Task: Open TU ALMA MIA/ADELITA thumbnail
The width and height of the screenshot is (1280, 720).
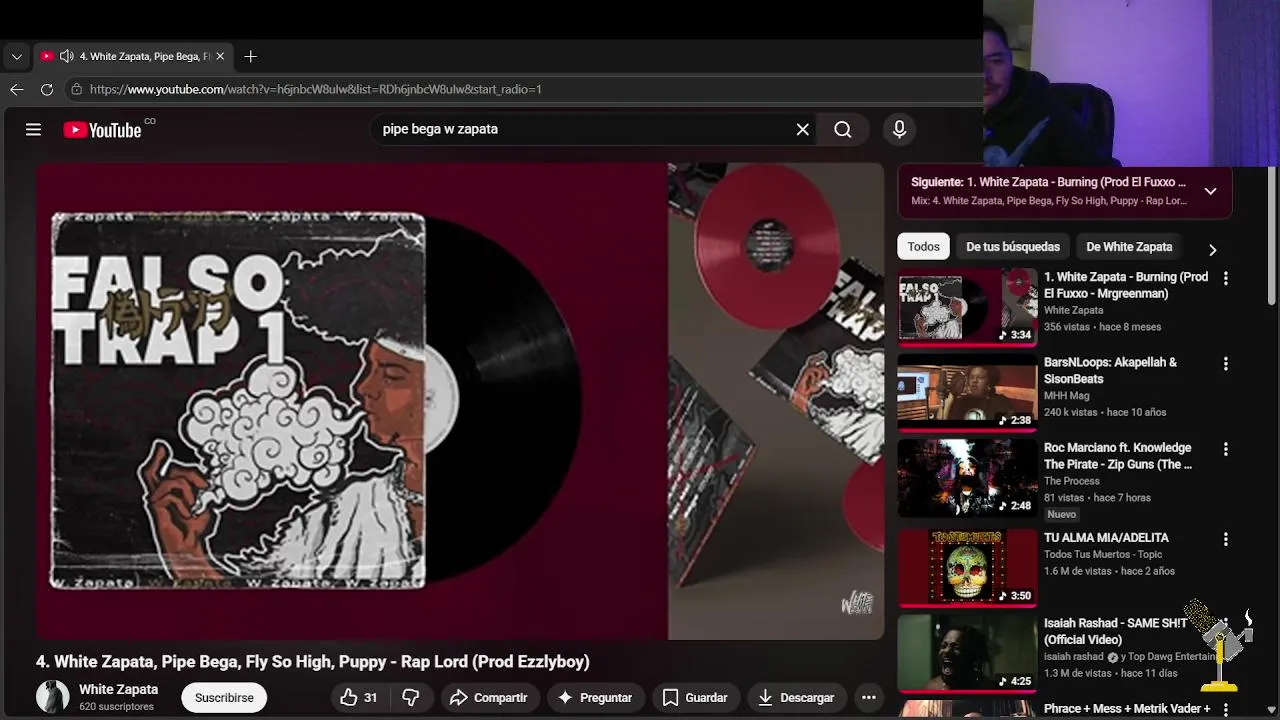Action: tap(967, 568)
